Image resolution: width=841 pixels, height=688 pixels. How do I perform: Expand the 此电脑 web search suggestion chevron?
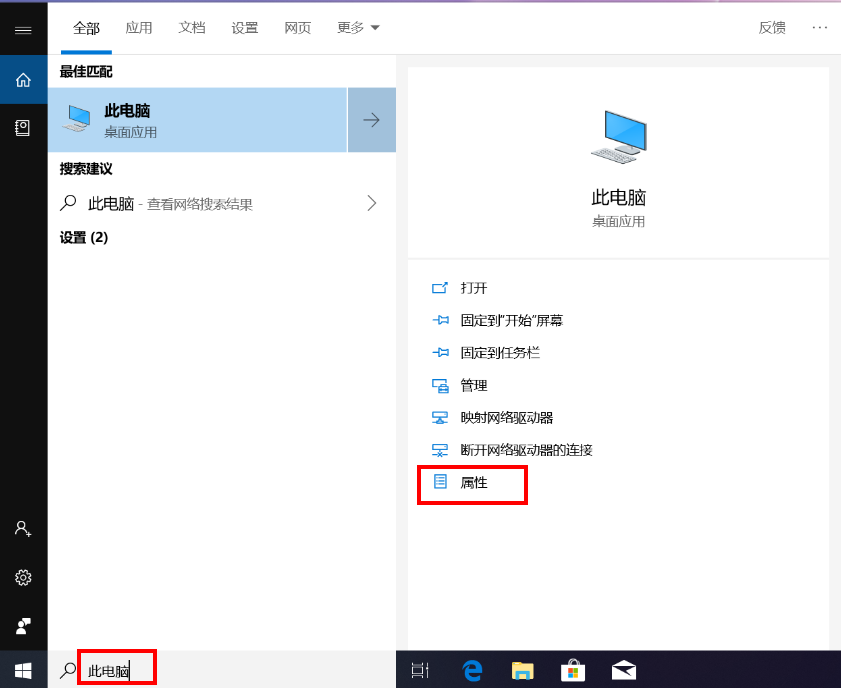371,204
